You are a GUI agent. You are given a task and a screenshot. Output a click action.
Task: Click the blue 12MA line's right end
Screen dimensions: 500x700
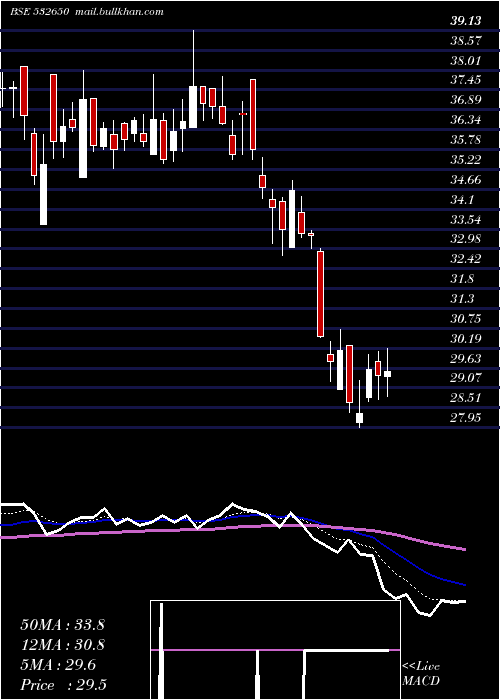pos(463,584)
